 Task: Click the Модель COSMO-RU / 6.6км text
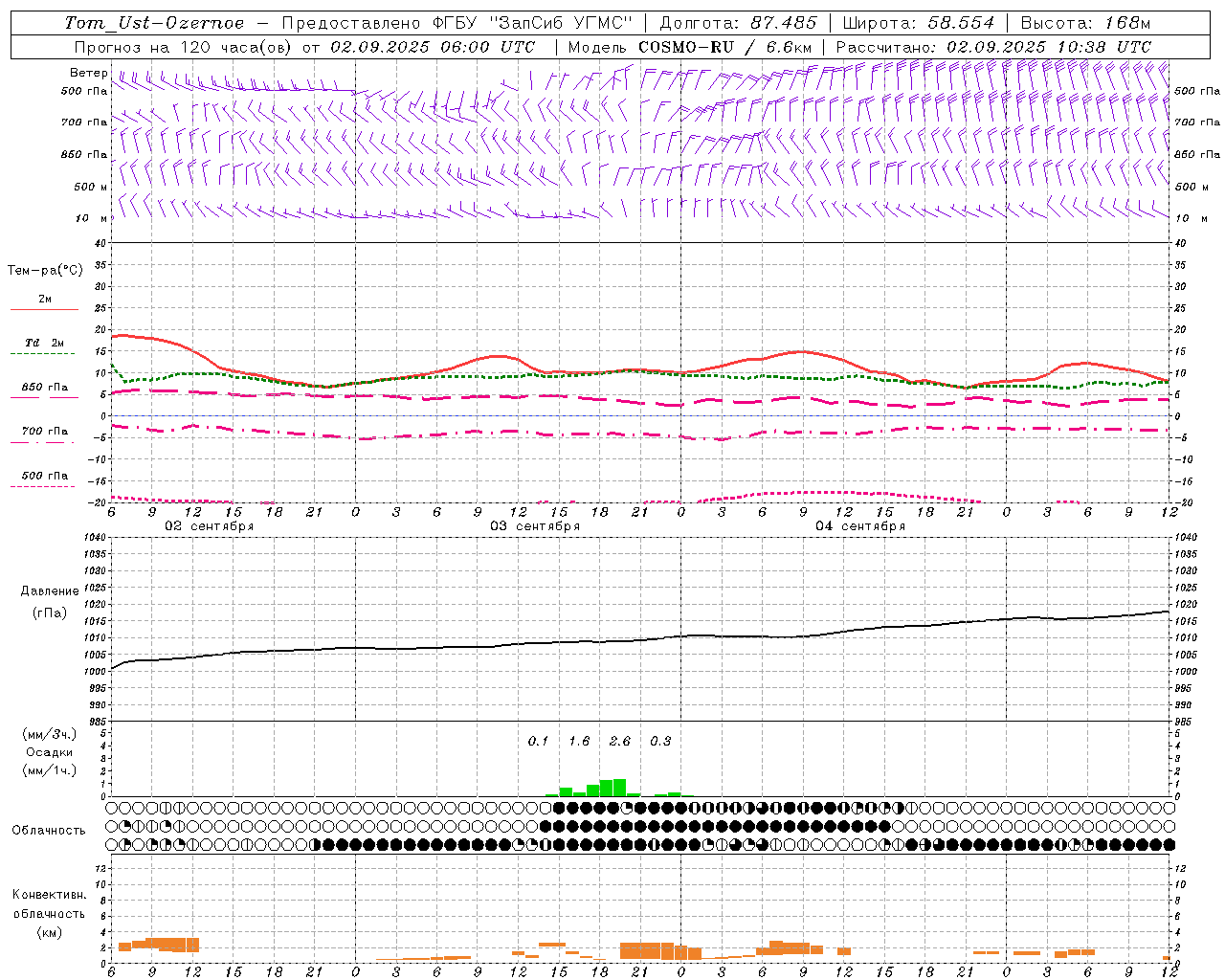(690, 47)
